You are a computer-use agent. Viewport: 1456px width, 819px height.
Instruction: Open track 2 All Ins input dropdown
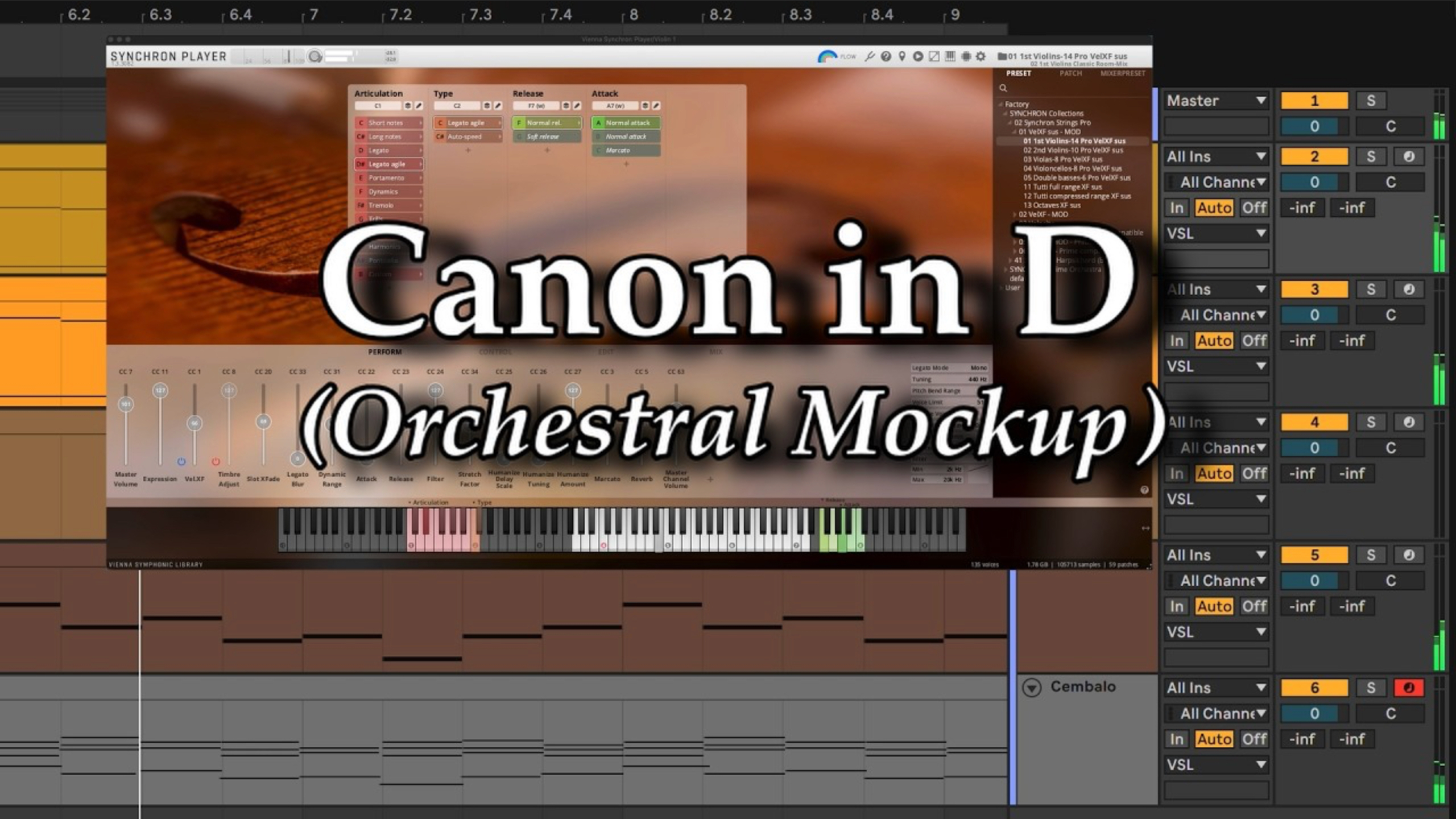[1216, 156]
